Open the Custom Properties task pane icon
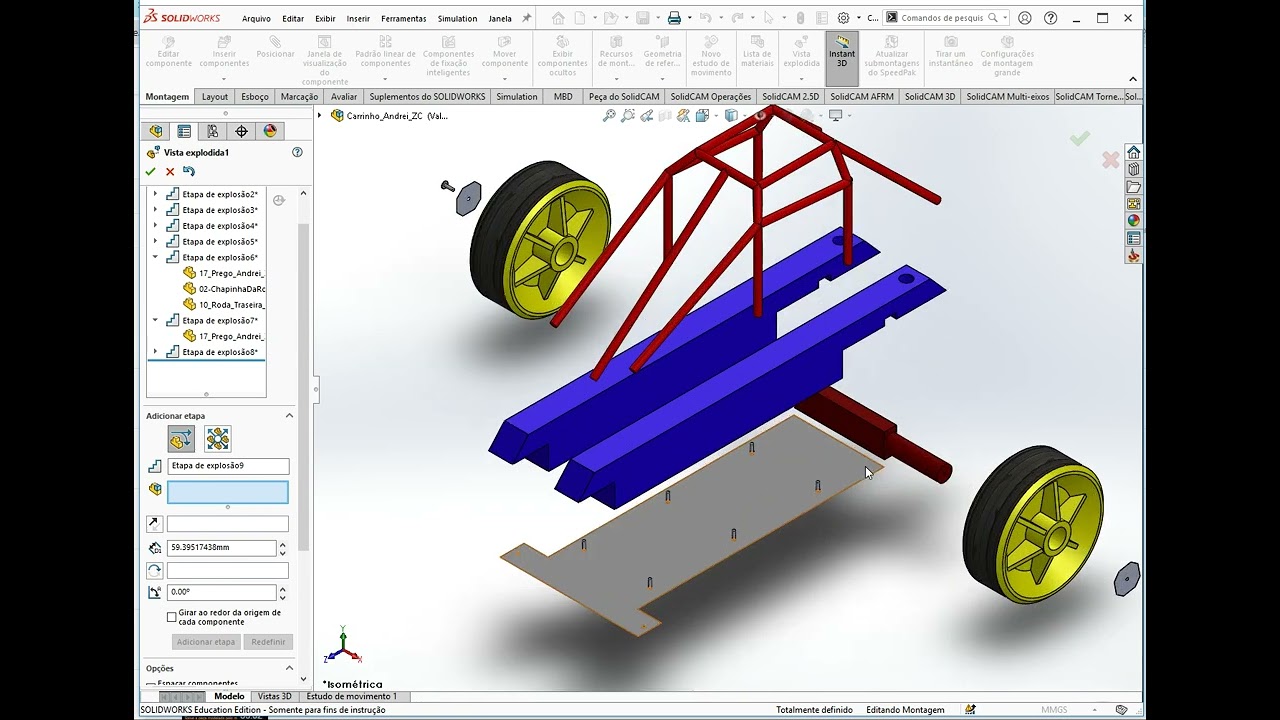This screenshot has width=1280, height=720. point(1133,239)
